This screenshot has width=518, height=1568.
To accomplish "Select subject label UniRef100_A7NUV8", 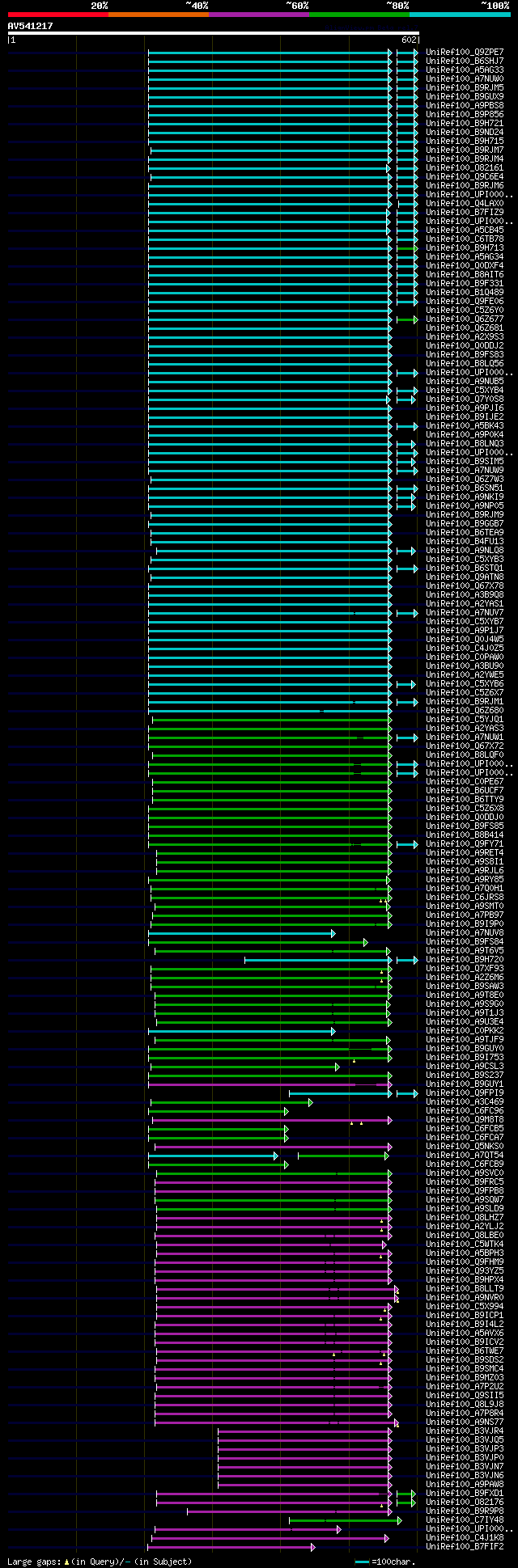I will tap(465, 932).
